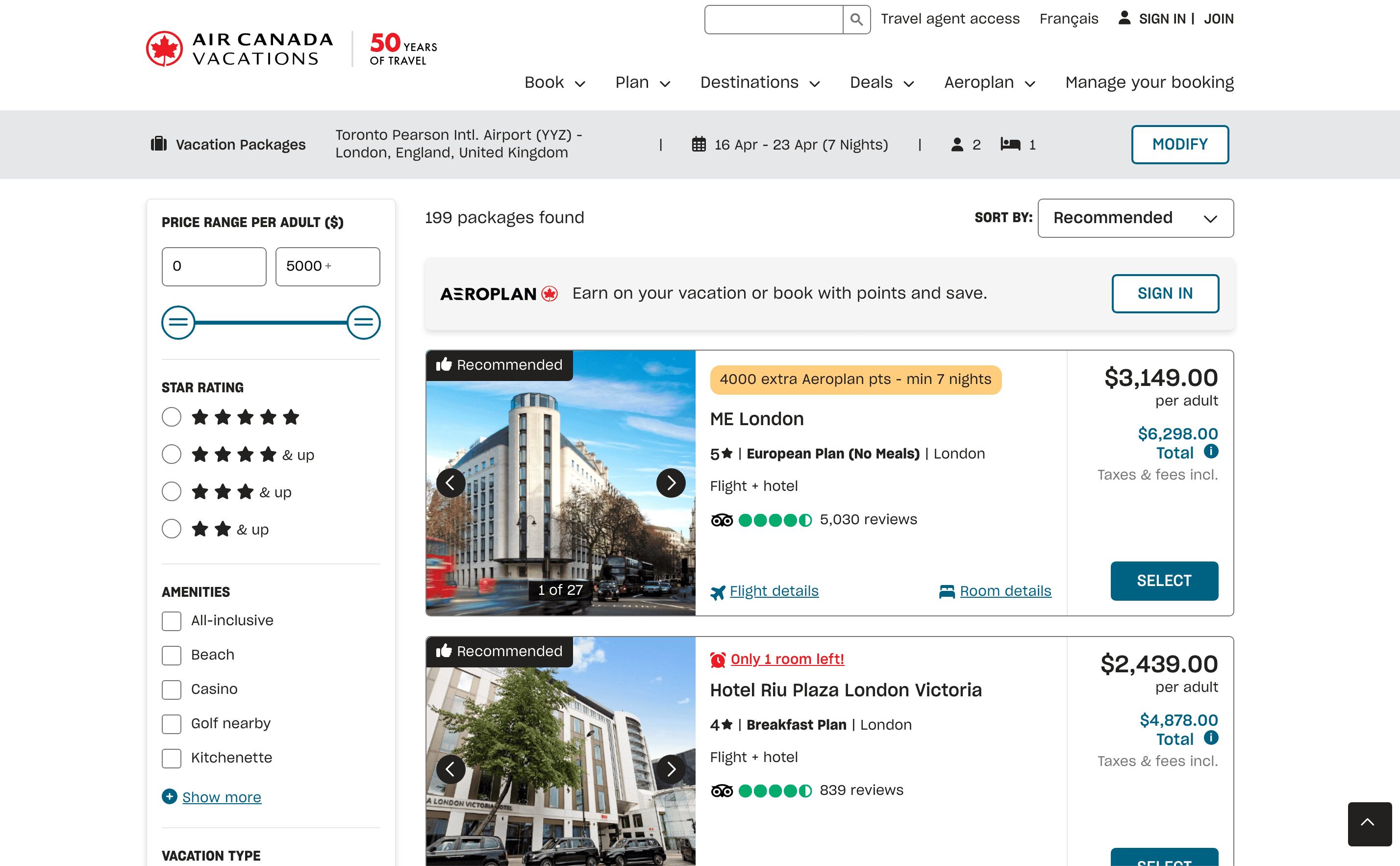Expand the Deals navigation menu
Image resolution: width=1400 pixels, height=866 pixels.
tap(881, 82)
